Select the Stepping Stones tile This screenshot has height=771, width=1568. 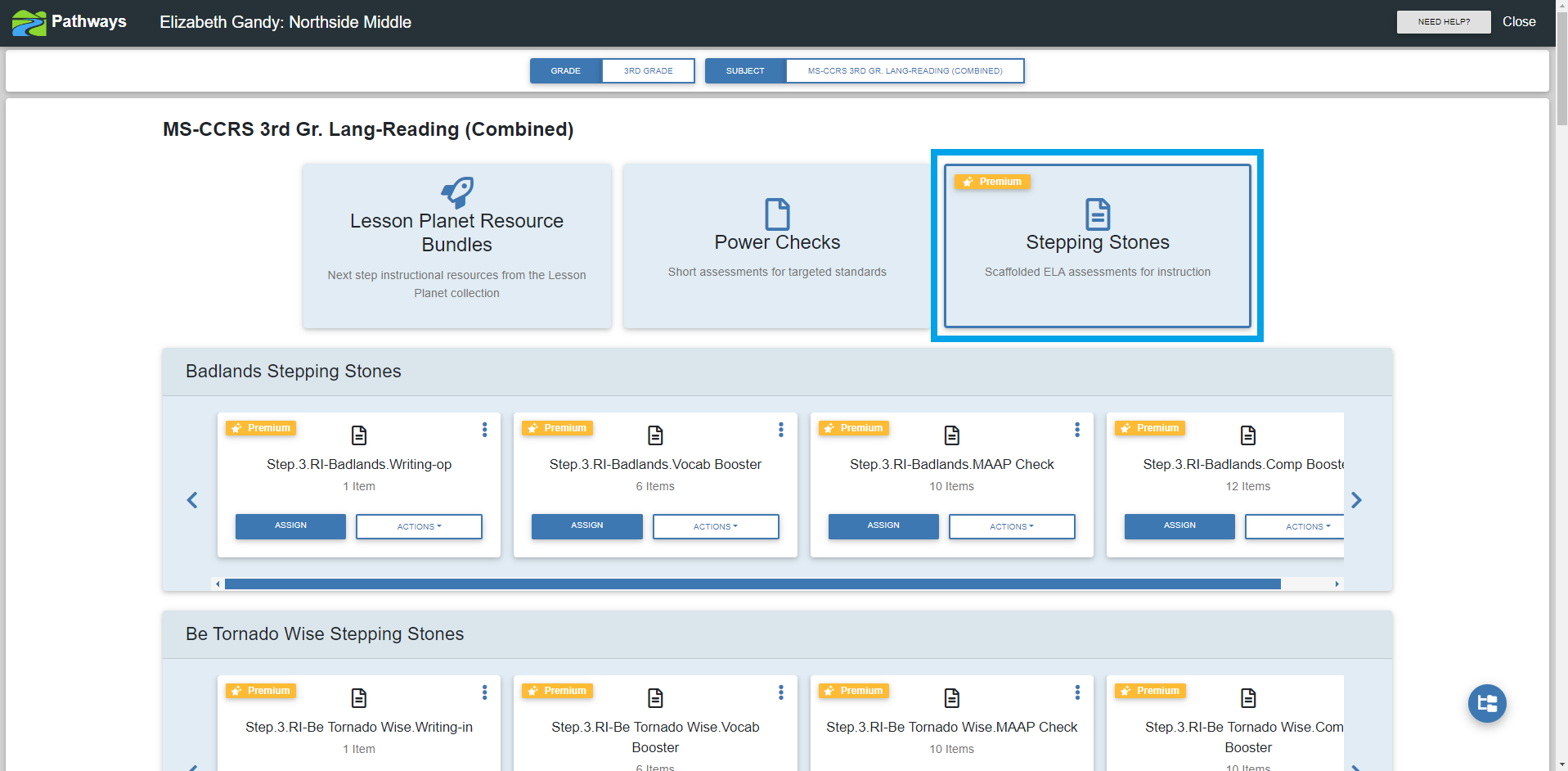pyautogui.click(x=1098, y=246)
